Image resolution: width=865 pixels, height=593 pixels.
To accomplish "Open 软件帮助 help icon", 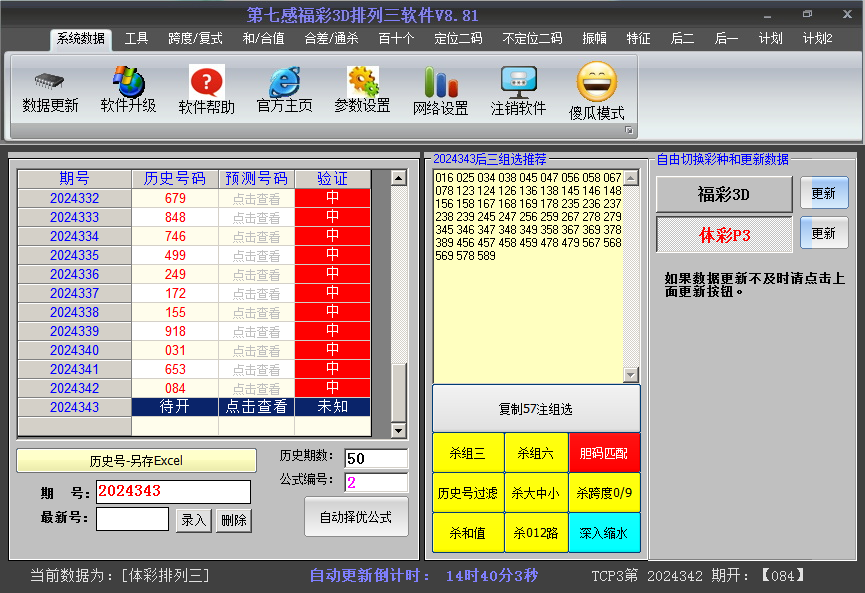I will click(x=206, y=81).
